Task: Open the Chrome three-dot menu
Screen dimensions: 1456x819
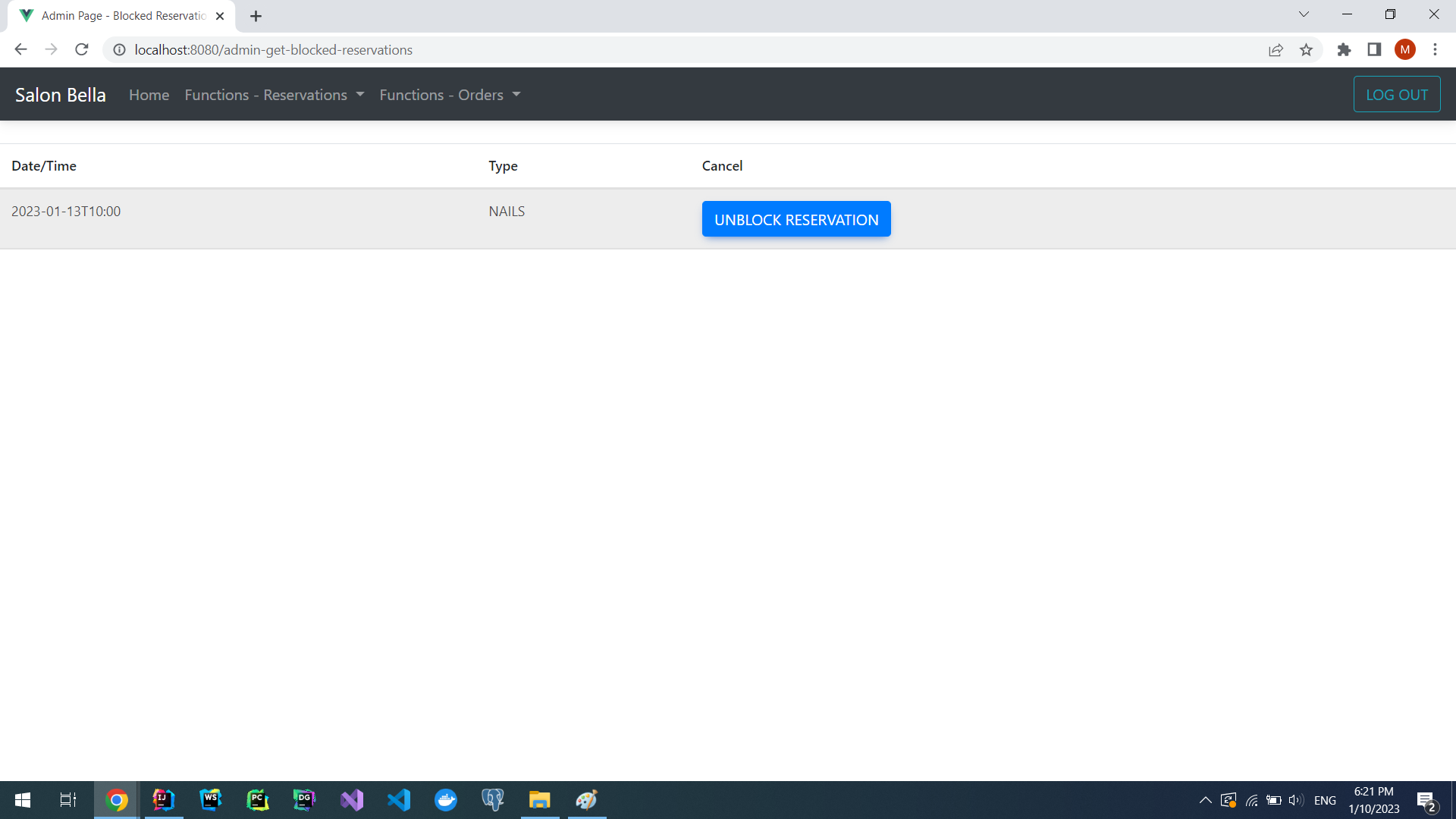Action: [x=1435, y=50]
